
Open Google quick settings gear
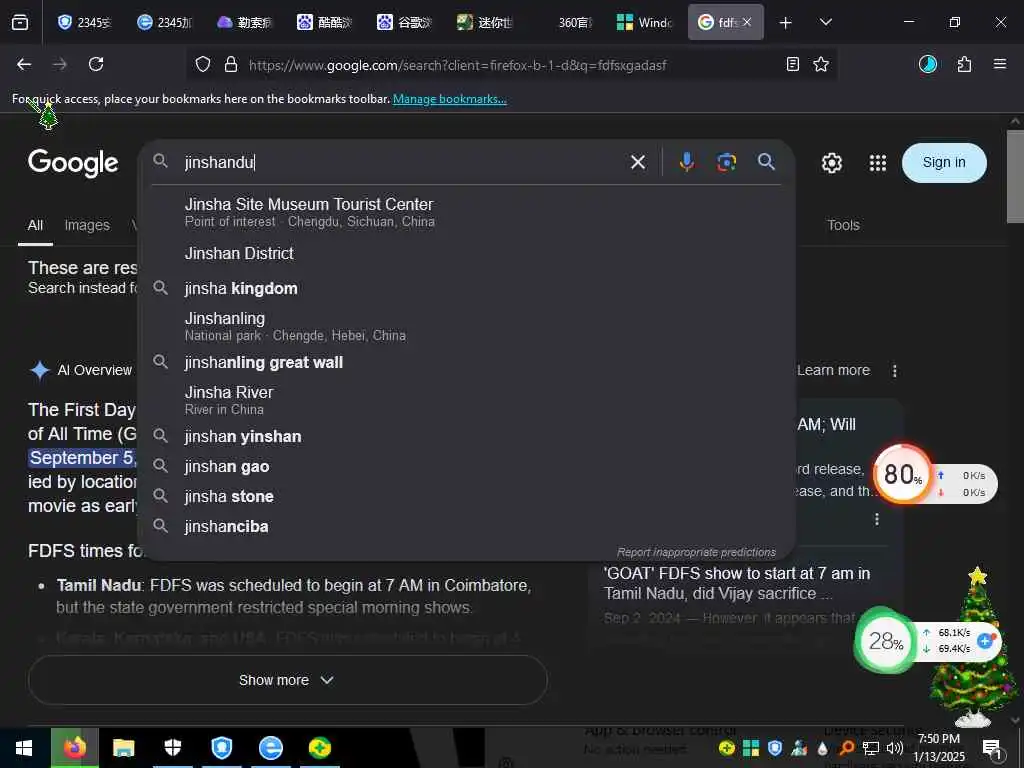(x=831, y=163)
